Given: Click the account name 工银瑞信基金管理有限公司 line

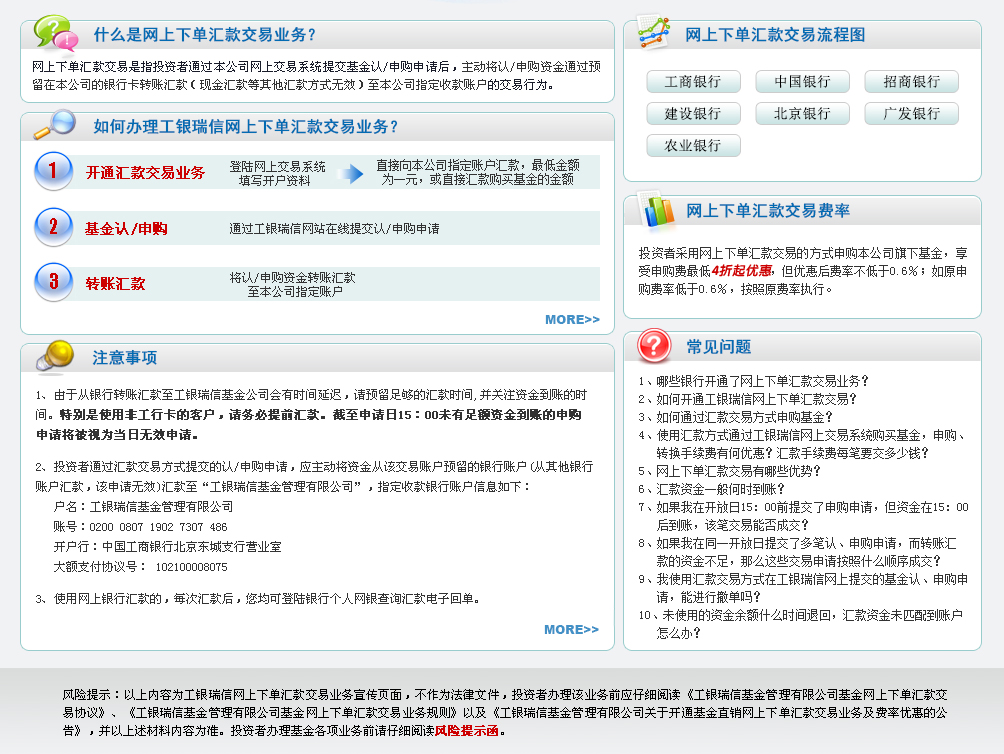Looking at the screenshot, I should (x=143, y=506).
